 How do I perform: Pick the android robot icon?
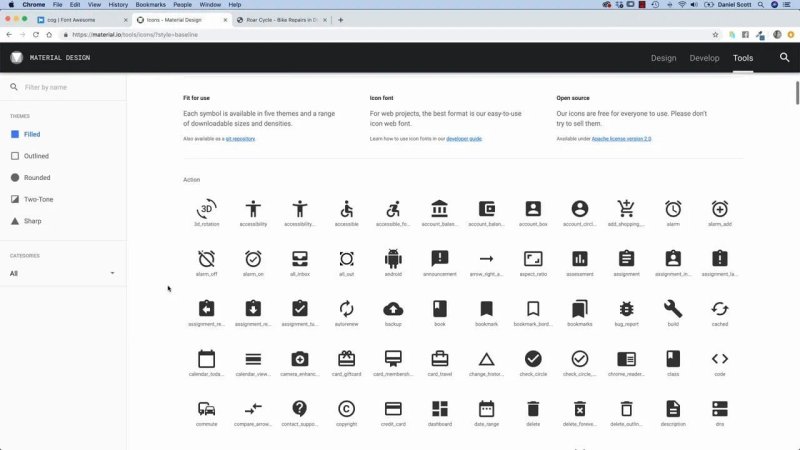pyautogui.click(x=393, y=259)
